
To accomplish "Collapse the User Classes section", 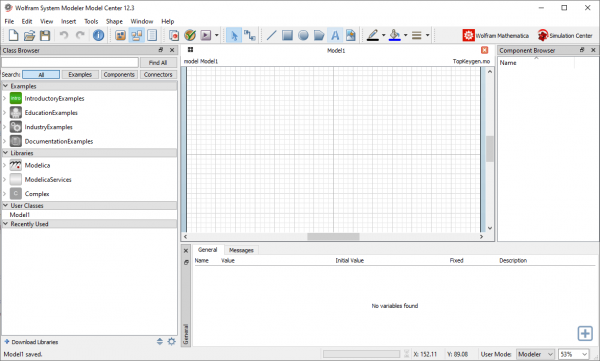I will click(5, 206).
